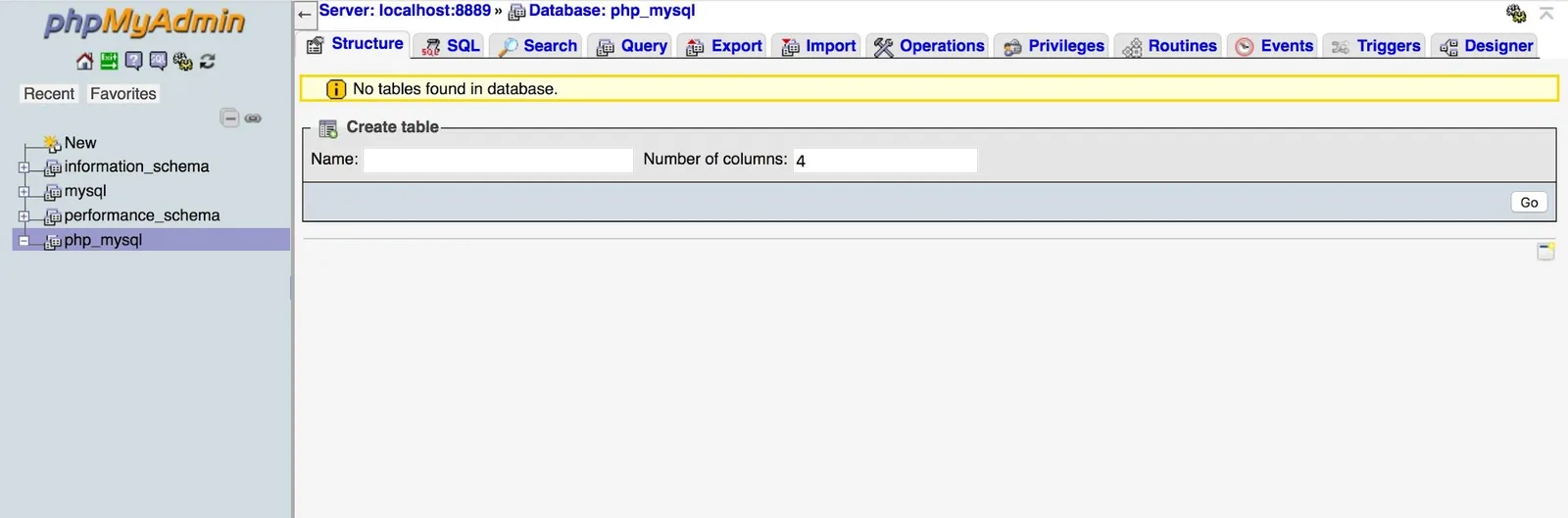This screenshot has width=1568, height=518.
Task: Click information_schema database icon
Action: [x=53, y=167]
